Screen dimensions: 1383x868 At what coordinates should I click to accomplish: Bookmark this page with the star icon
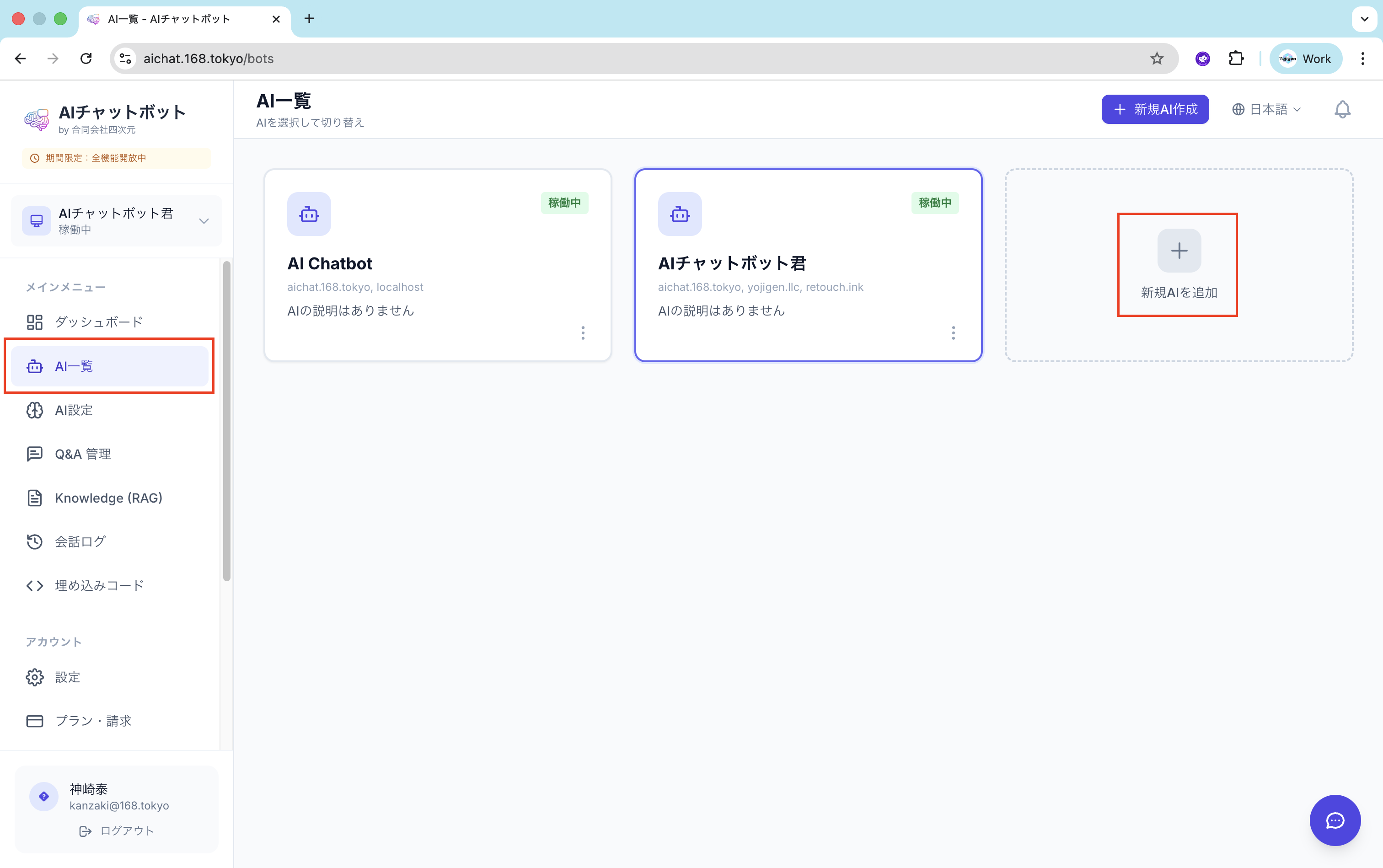tap(1156, 59)
